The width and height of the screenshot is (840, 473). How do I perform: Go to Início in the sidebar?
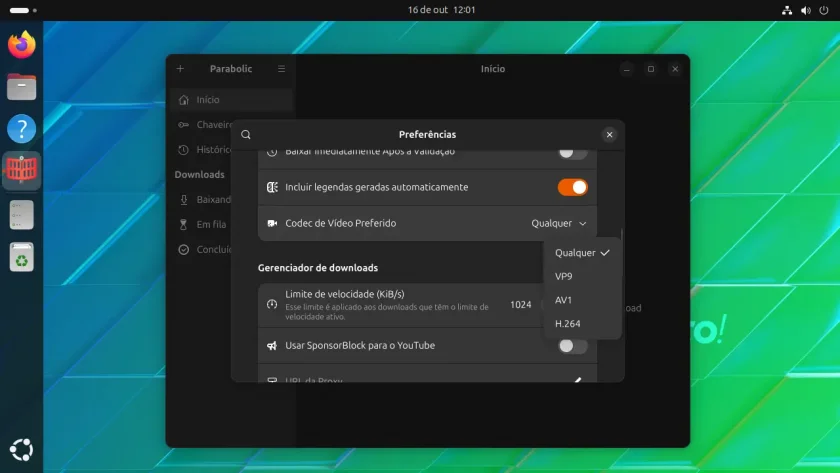231,100
